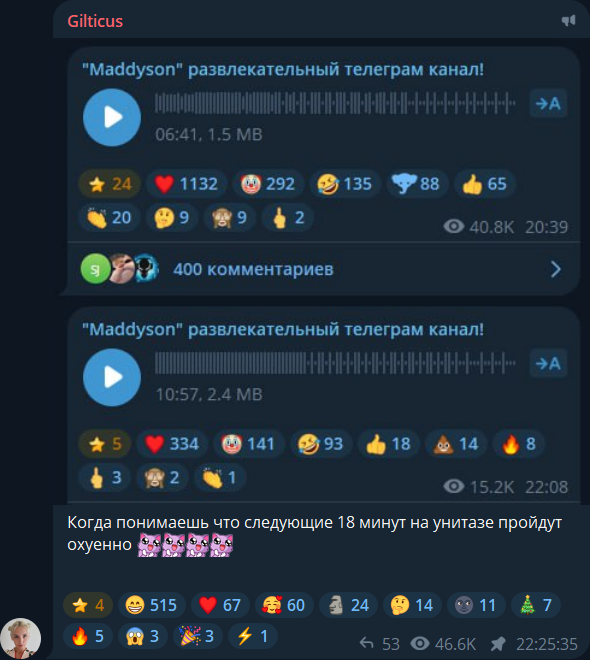Play the 06:41 voice message
The image size is (590, 660).
point(112,117)
